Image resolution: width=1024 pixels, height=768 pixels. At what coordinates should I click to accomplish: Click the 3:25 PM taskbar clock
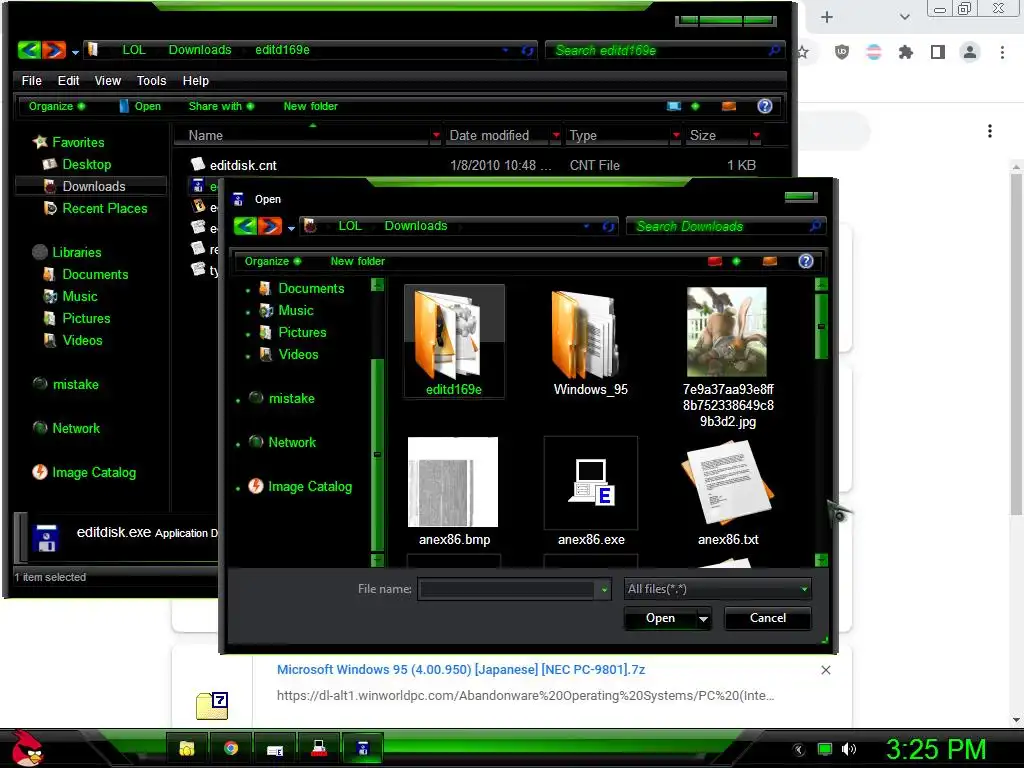click(936, 749)
